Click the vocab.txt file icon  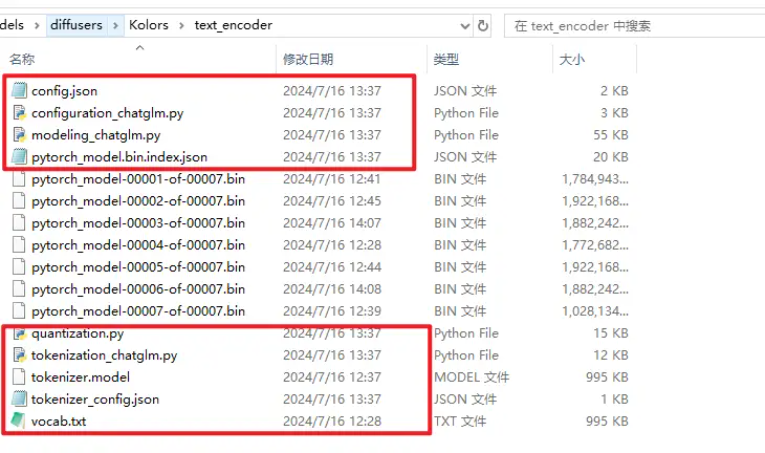point(20,422)
